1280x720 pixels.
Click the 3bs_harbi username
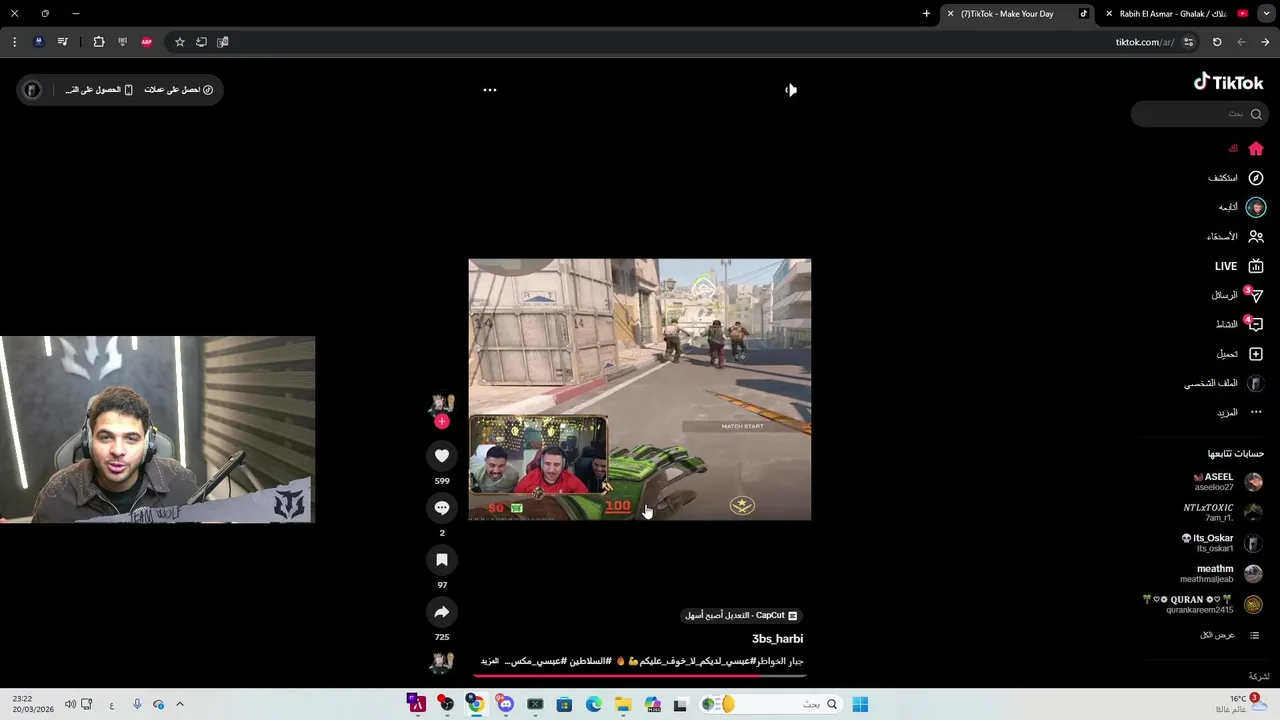(x=777, y=638)
